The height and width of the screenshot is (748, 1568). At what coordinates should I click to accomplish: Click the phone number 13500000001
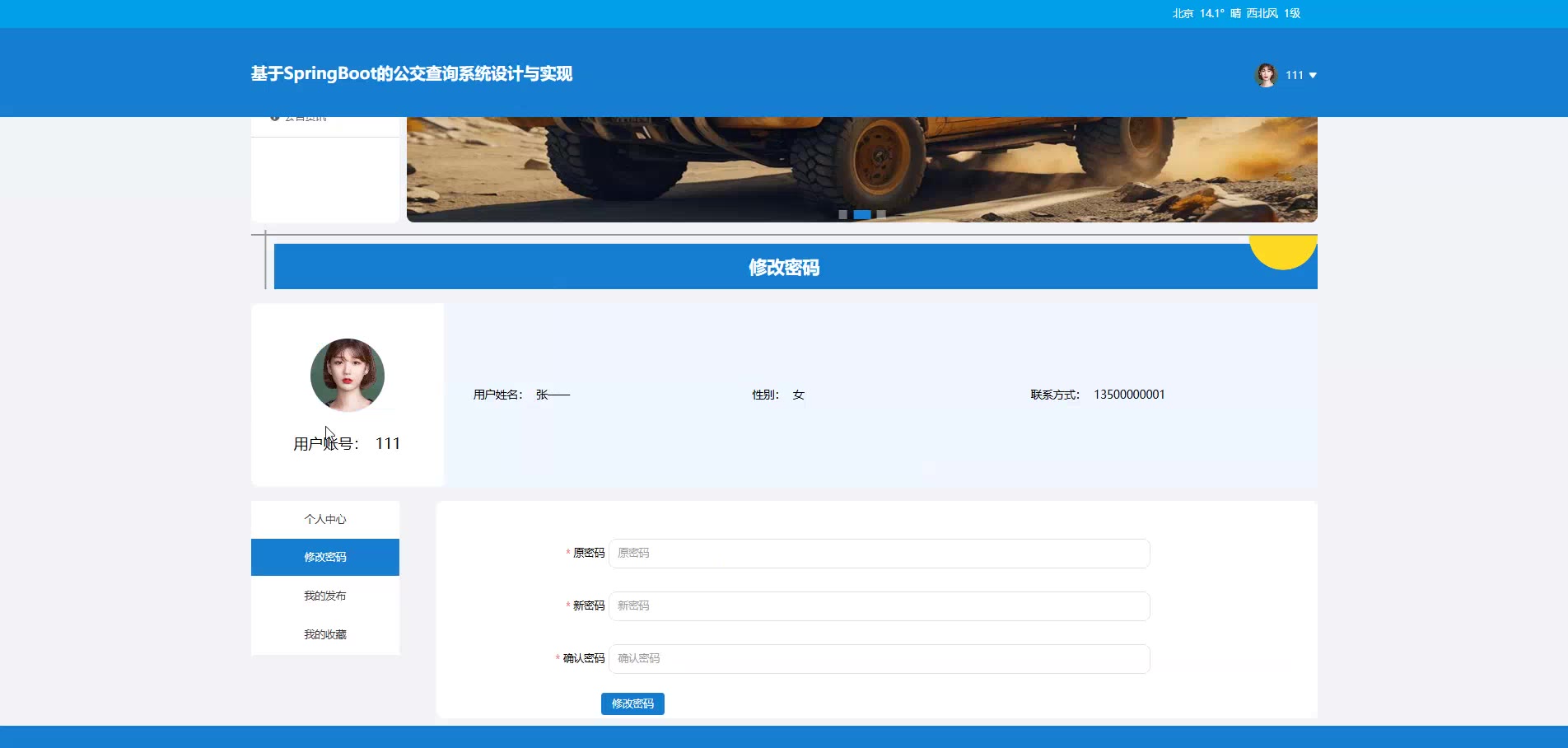[x=1129, y=395]
